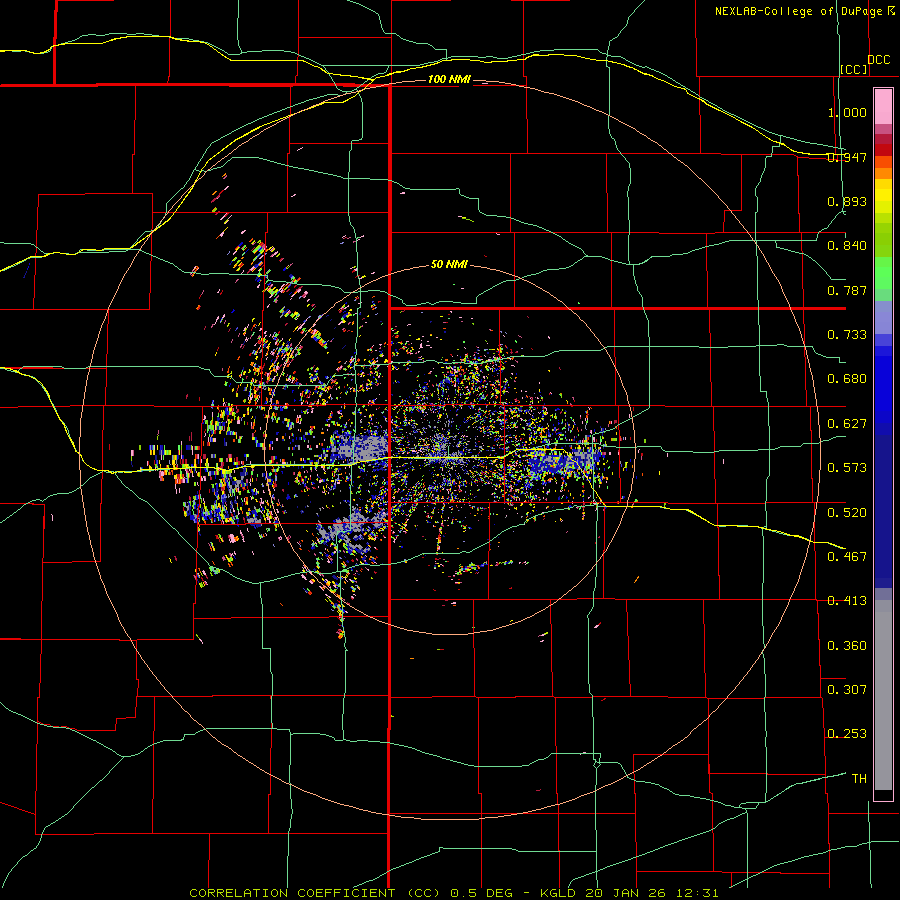The width and height of the screenshot is (900, 900).
Task: Click the [CC] legend unit label
Action: (x=854, y=69)
